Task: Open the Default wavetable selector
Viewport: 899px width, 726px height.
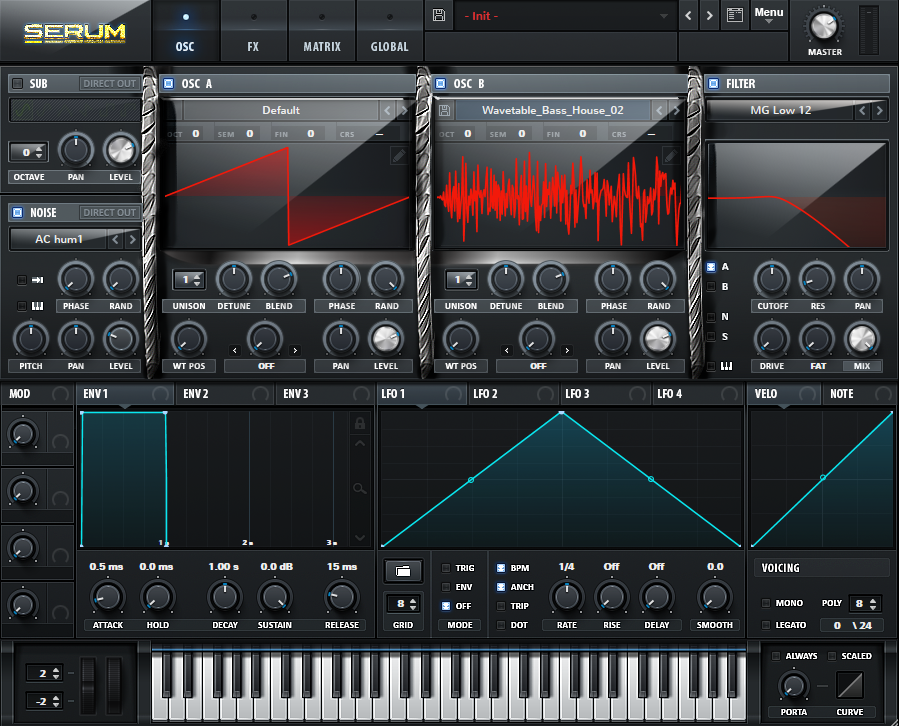Action: pos(281,110)
